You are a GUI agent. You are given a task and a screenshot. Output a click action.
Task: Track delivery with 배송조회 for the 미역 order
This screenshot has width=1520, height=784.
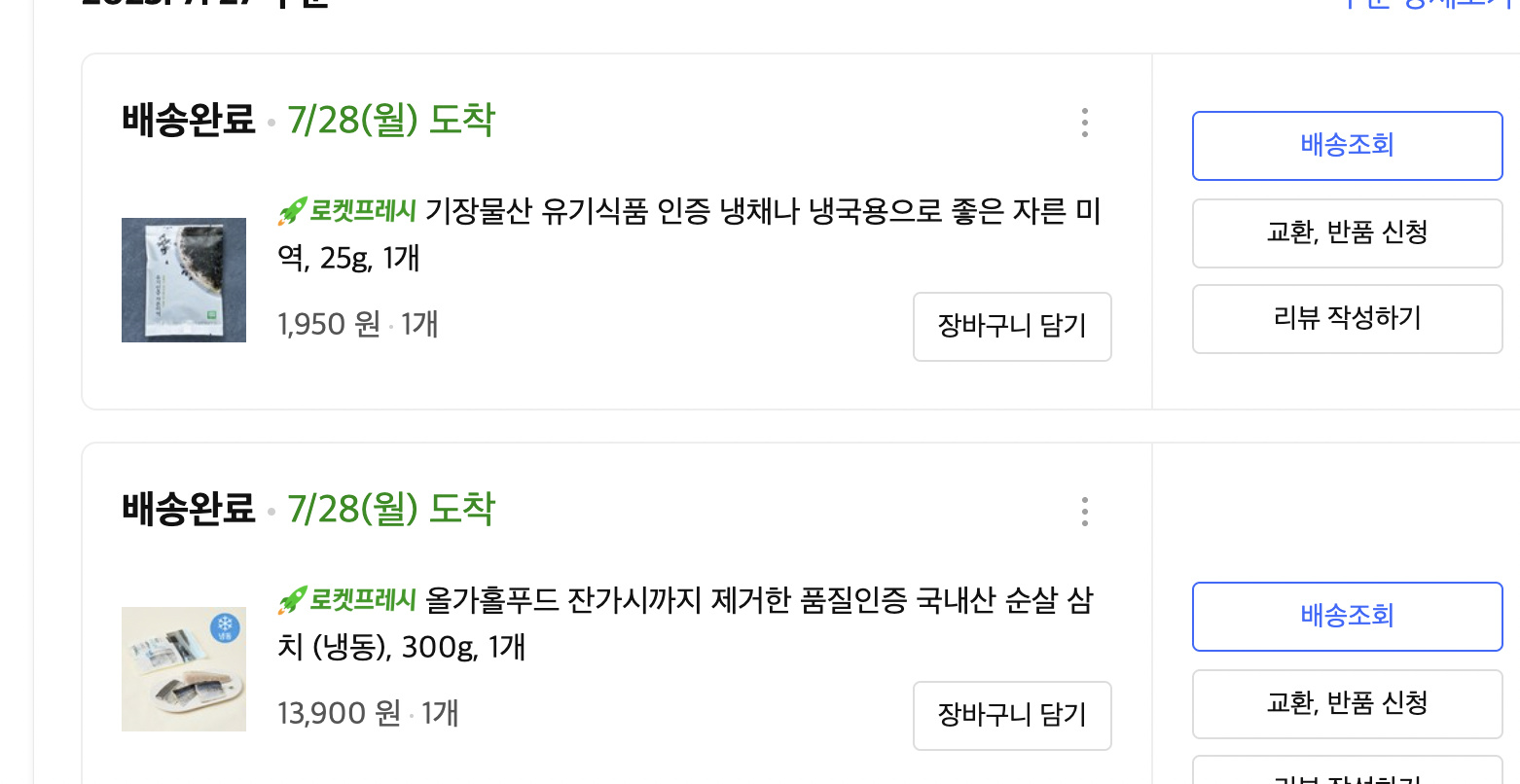[x=1348, y=146]
